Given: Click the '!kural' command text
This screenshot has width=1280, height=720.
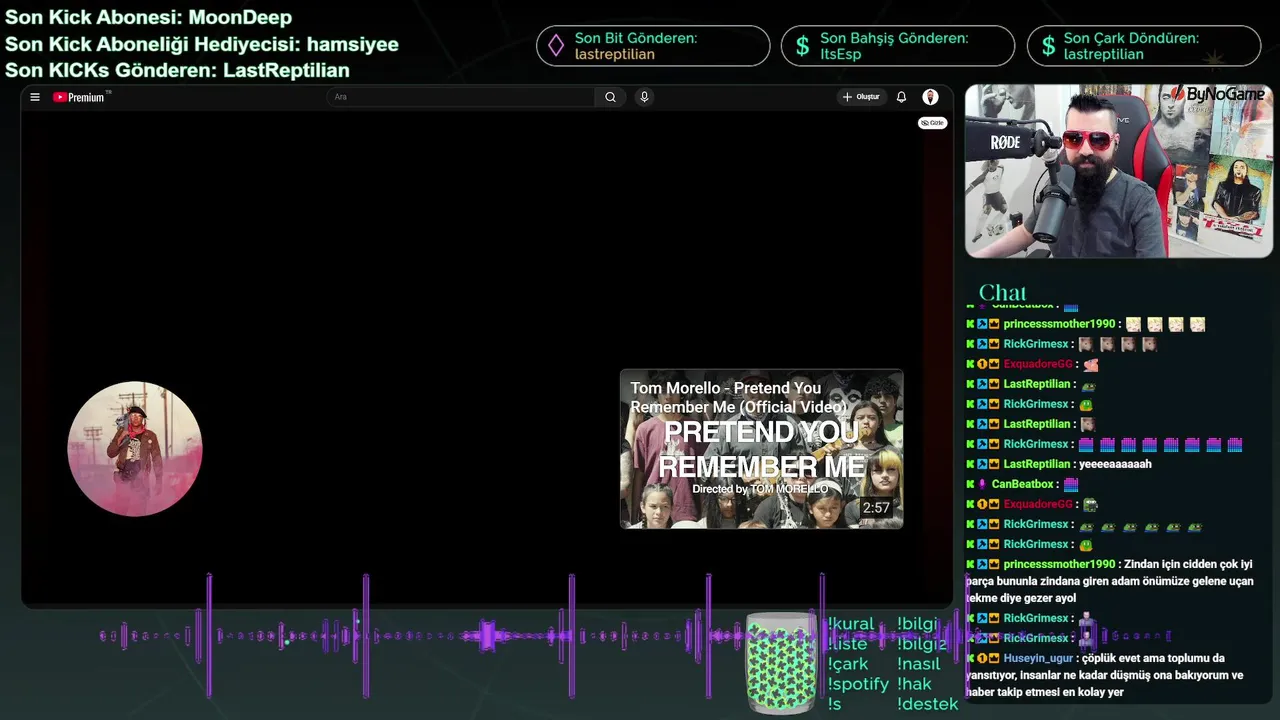Looking at the screenshot, I should point(851,624).
